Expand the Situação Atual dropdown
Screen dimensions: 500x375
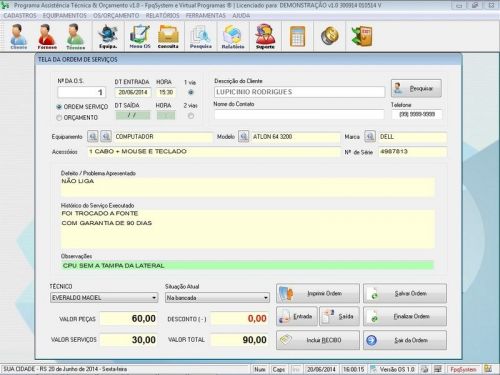coord(266,298)
